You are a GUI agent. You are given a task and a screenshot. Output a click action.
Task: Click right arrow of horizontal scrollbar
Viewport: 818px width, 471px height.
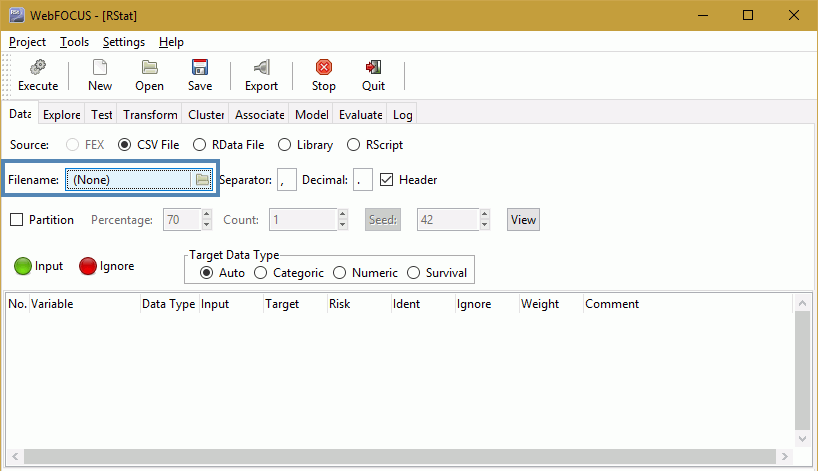pyautogui.click(x=785, y=456)
